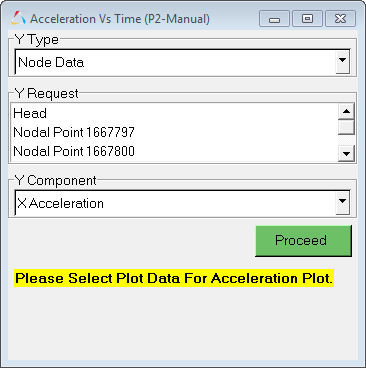Click the scrollbar track below the thumb

click(346, 140)
